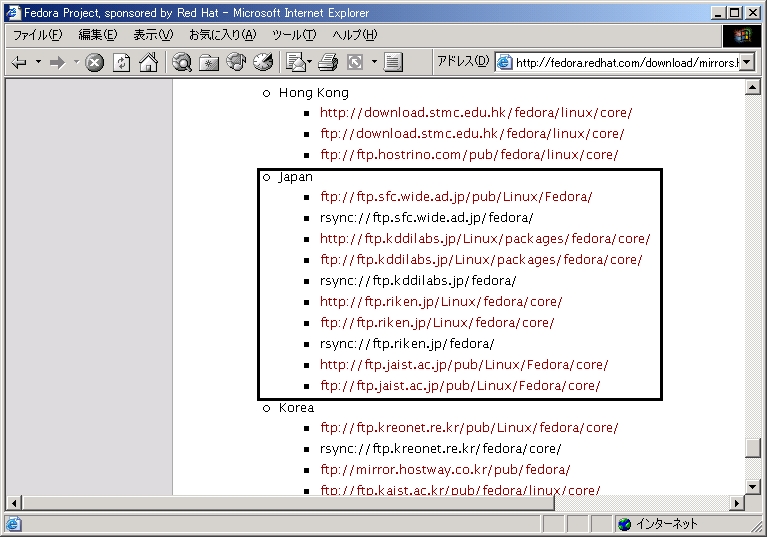Open http://download.stmc.edu.hk/fedora/linux/core/ link
Screen dimensions: 767x537
tap(476, 112)
